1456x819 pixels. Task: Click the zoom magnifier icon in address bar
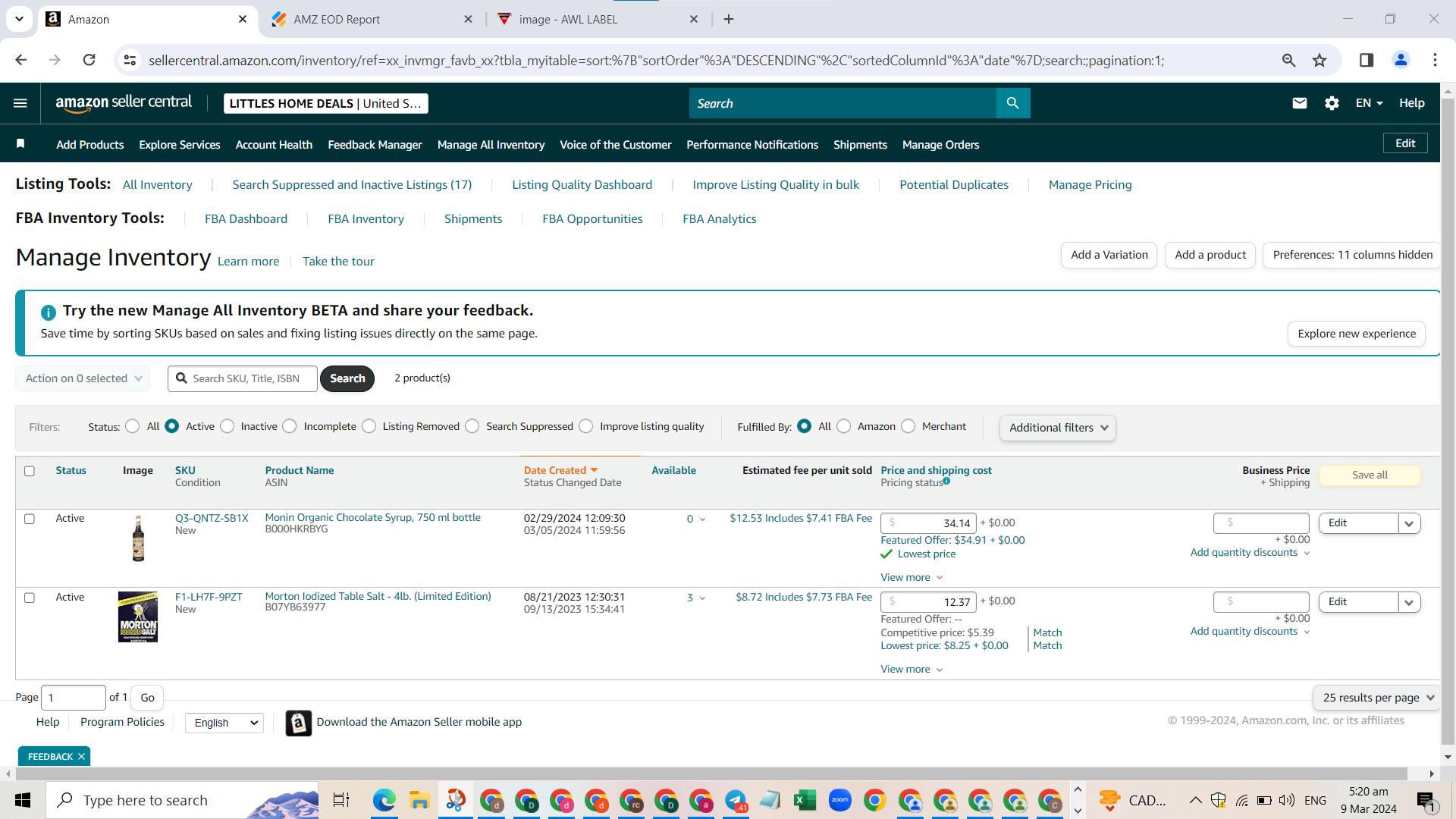coord(1288,60)
